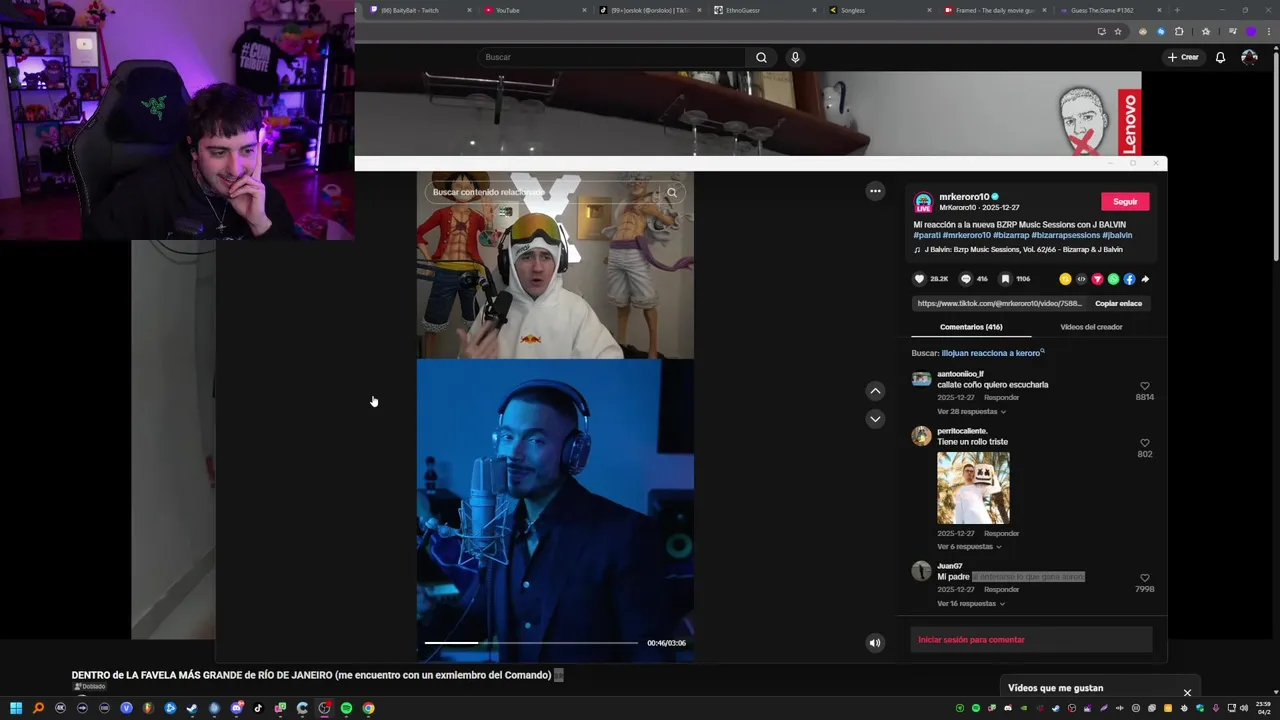Switch to the Songless tab
Image resolution: width=1280 pixels, height=720 pixels.
click(x=880, y=10)
